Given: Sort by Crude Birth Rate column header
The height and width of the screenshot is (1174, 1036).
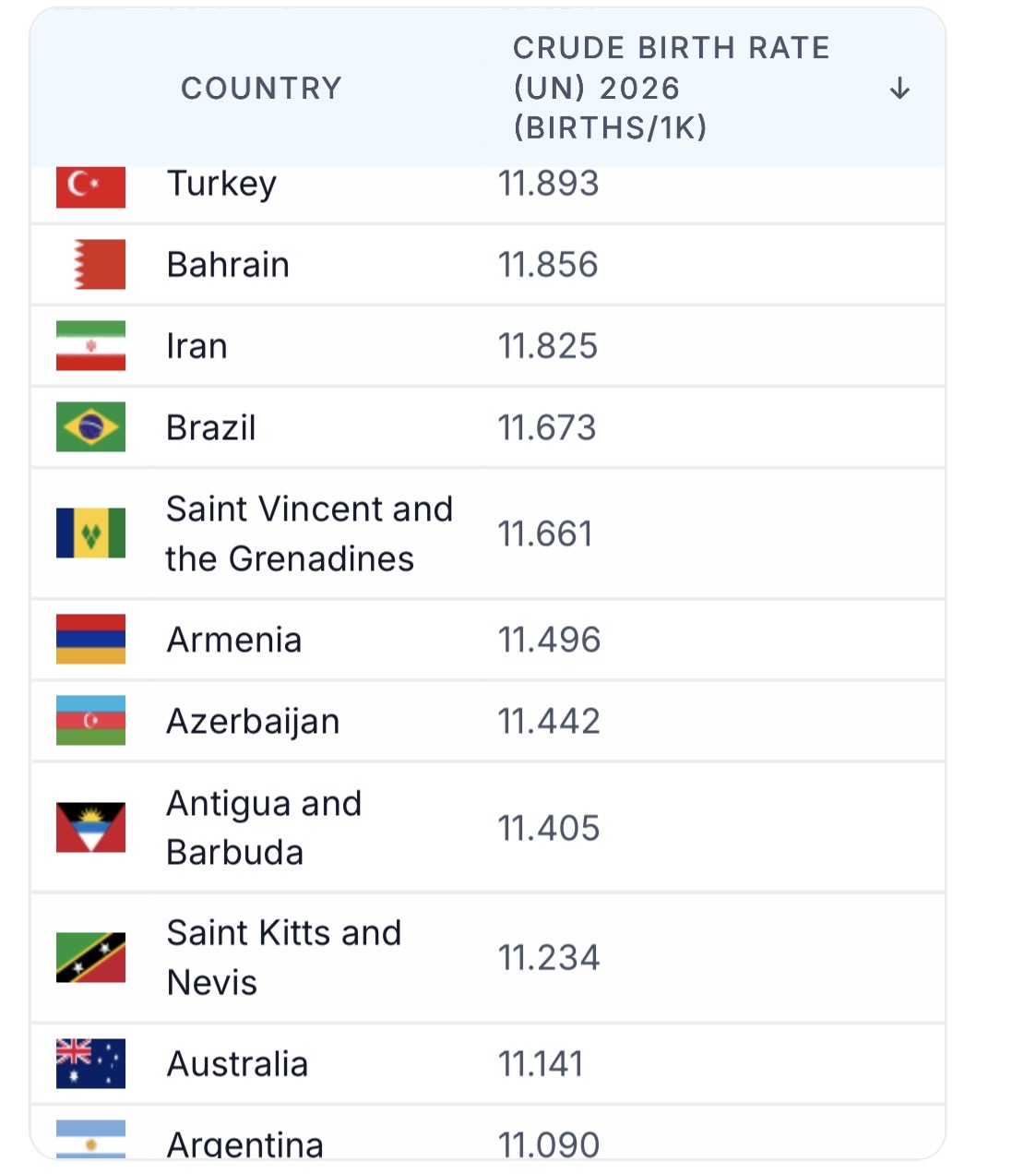Looking at the screenshot, I should pyautogui.click(x=672, y=88).
